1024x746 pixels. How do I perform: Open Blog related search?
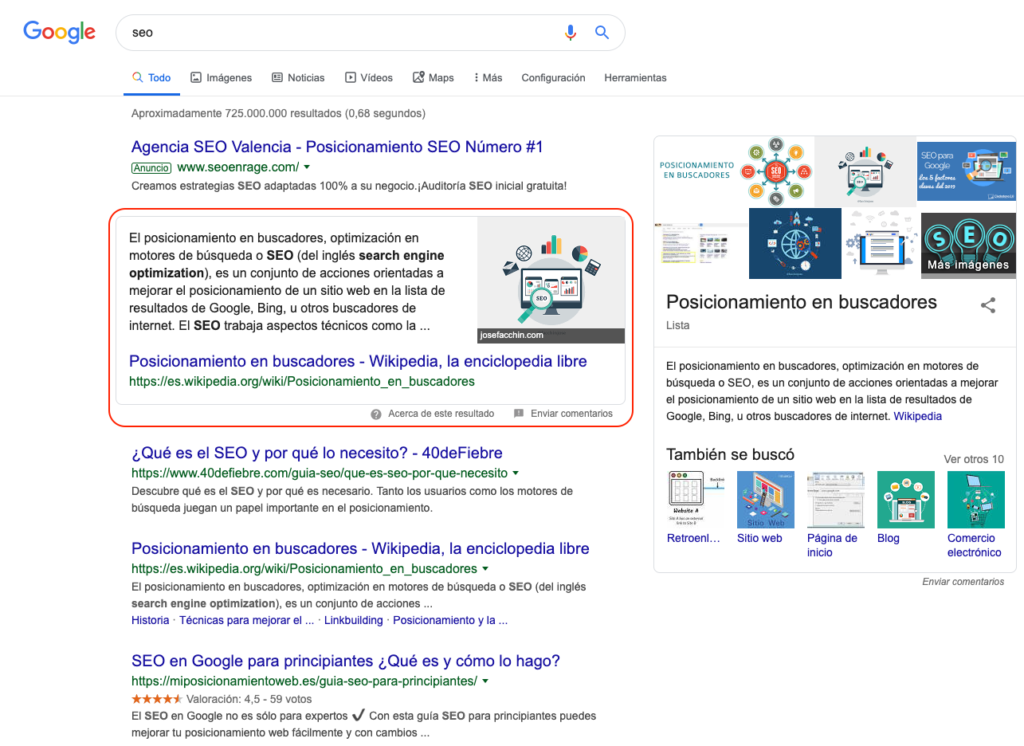point(905,508)
